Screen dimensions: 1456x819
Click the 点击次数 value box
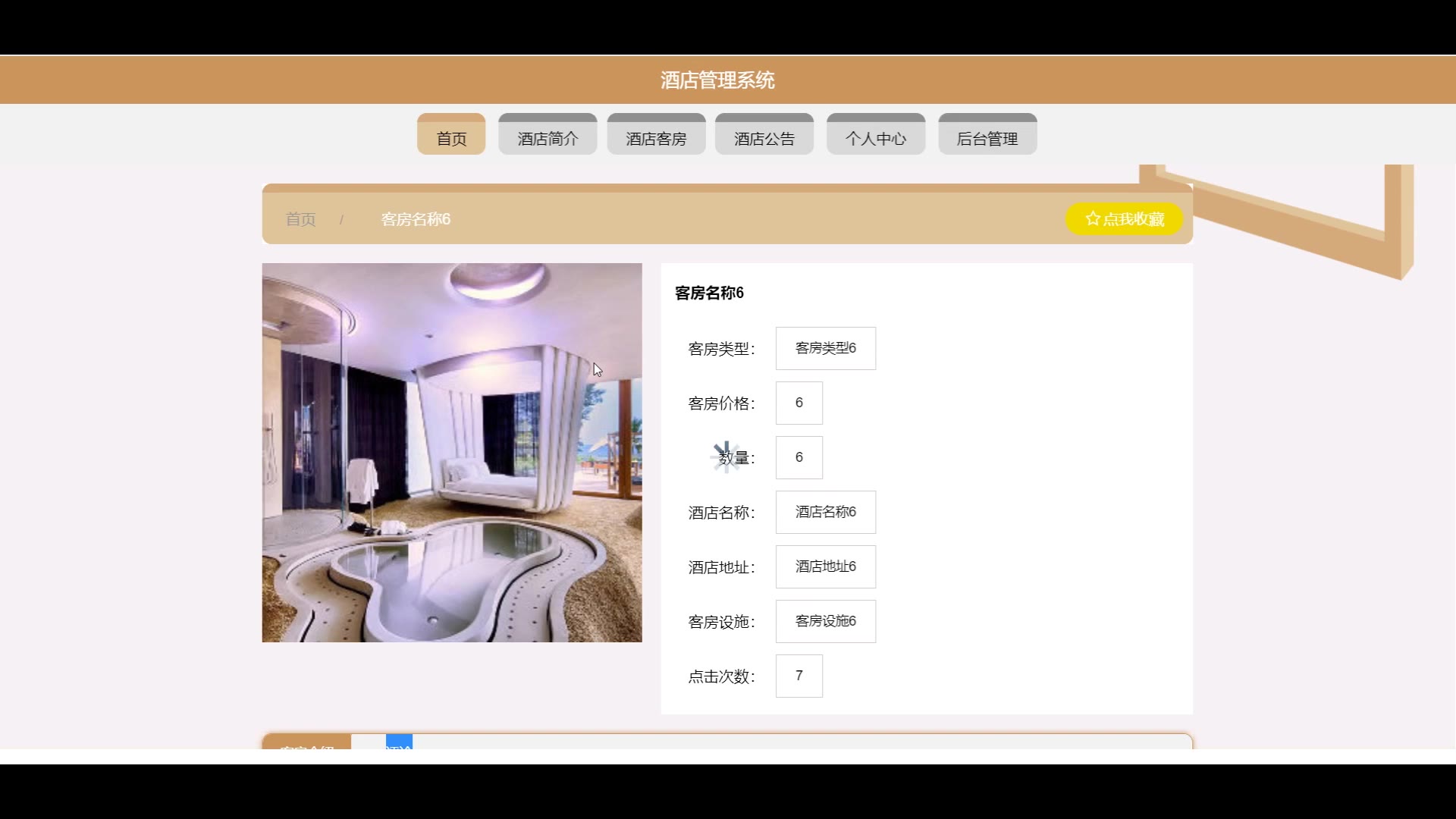[x=799, y=676]
